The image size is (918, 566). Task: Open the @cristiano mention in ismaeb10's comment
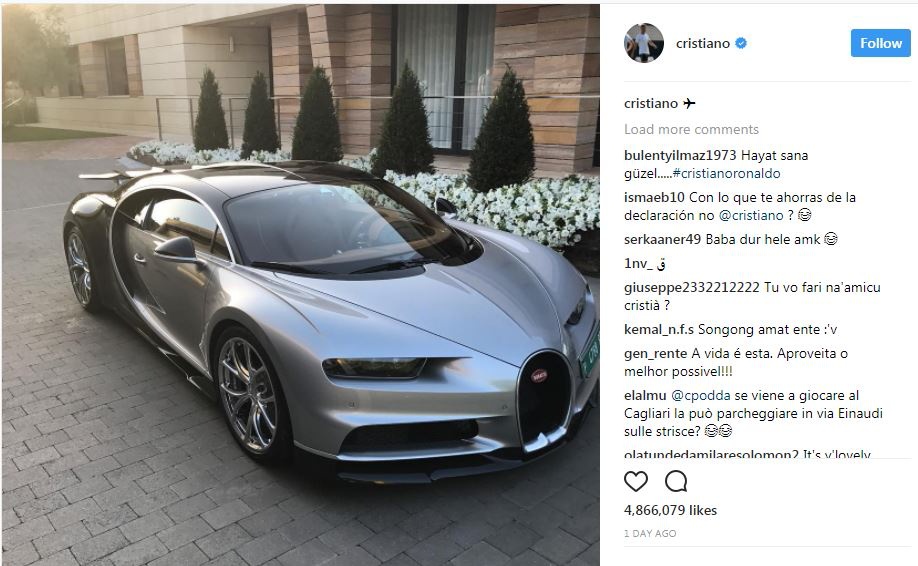tap(751, 215)
